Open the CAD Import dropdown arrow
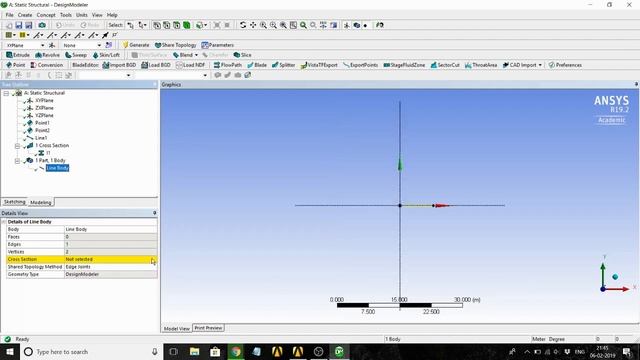Screen dimensions: 640x360 [540, 65]
